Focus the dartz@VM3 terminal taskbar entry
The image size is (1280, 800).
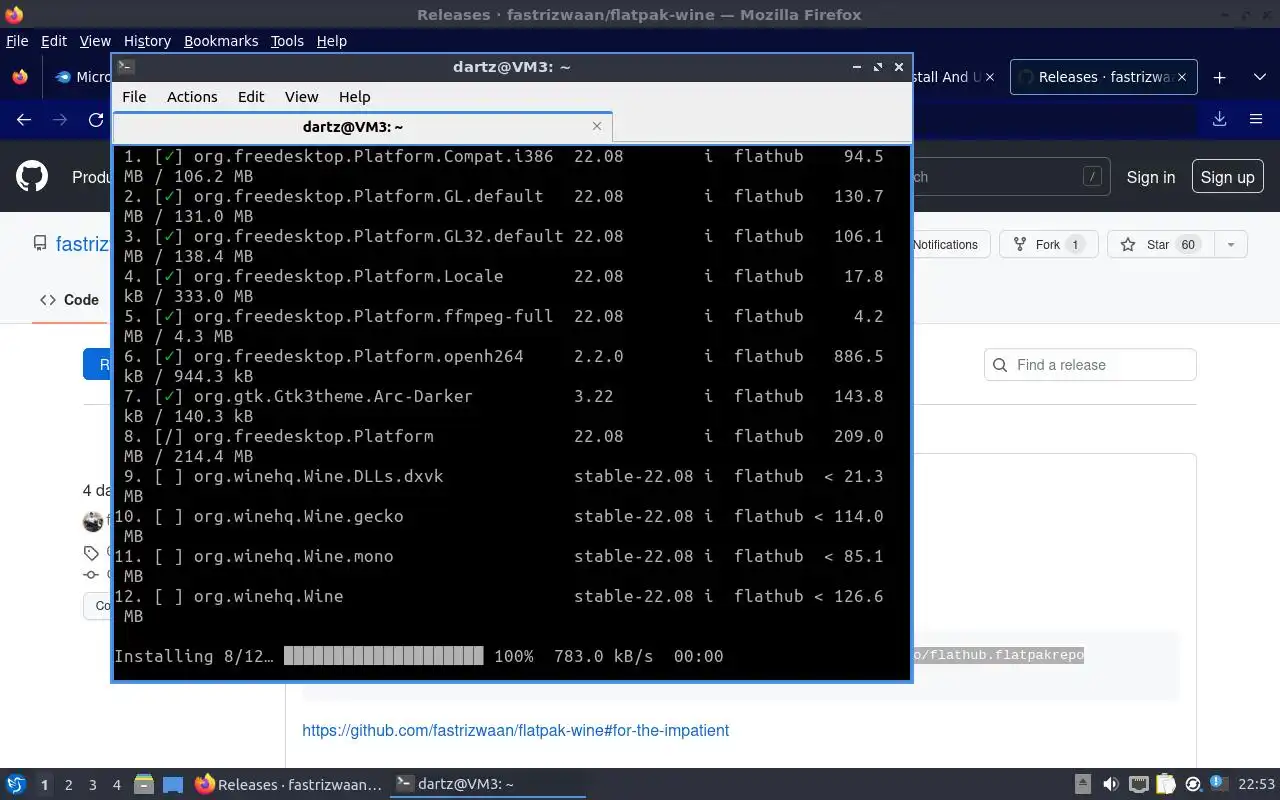(x=486, y=785)
